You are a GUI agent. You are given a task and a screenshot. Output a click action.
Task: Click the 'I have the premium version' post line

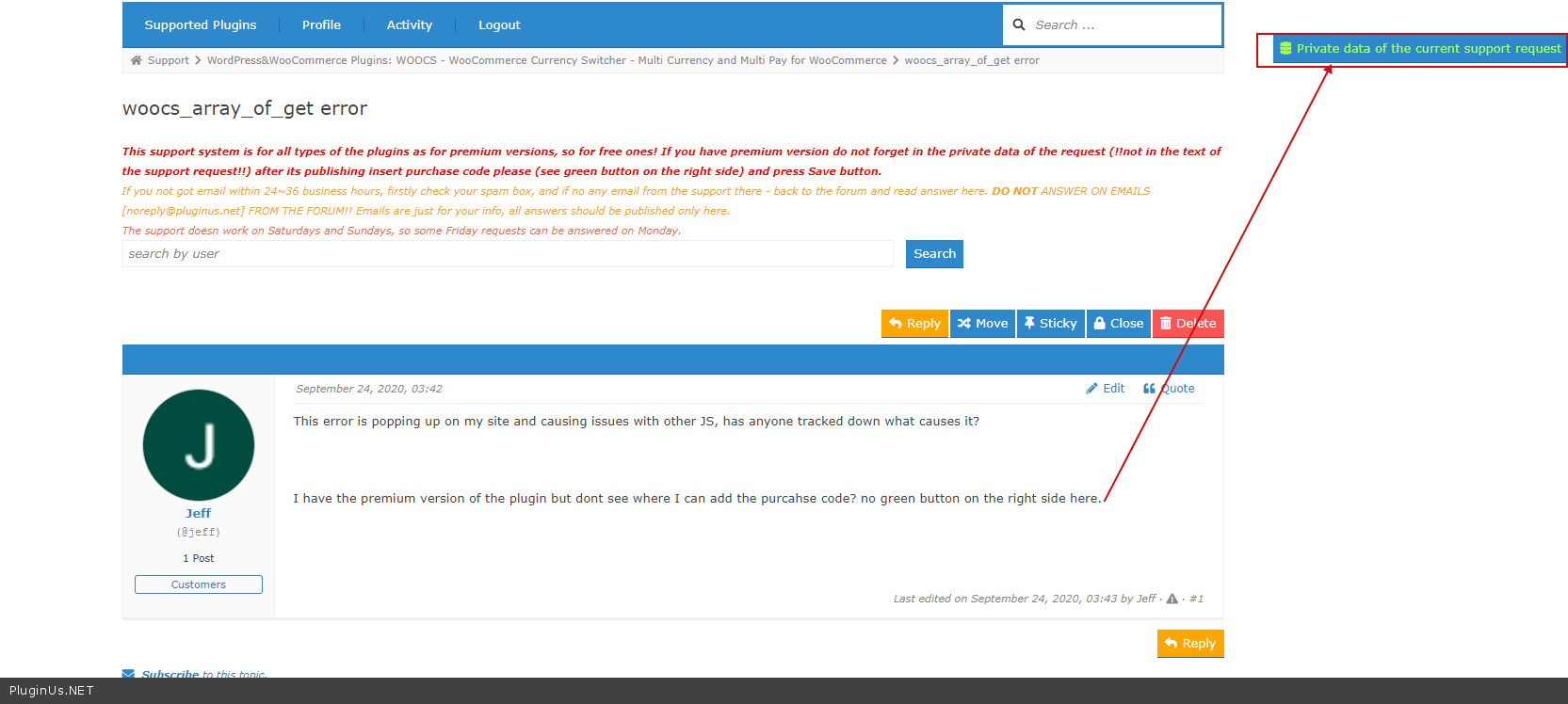(x=697, y=499)
